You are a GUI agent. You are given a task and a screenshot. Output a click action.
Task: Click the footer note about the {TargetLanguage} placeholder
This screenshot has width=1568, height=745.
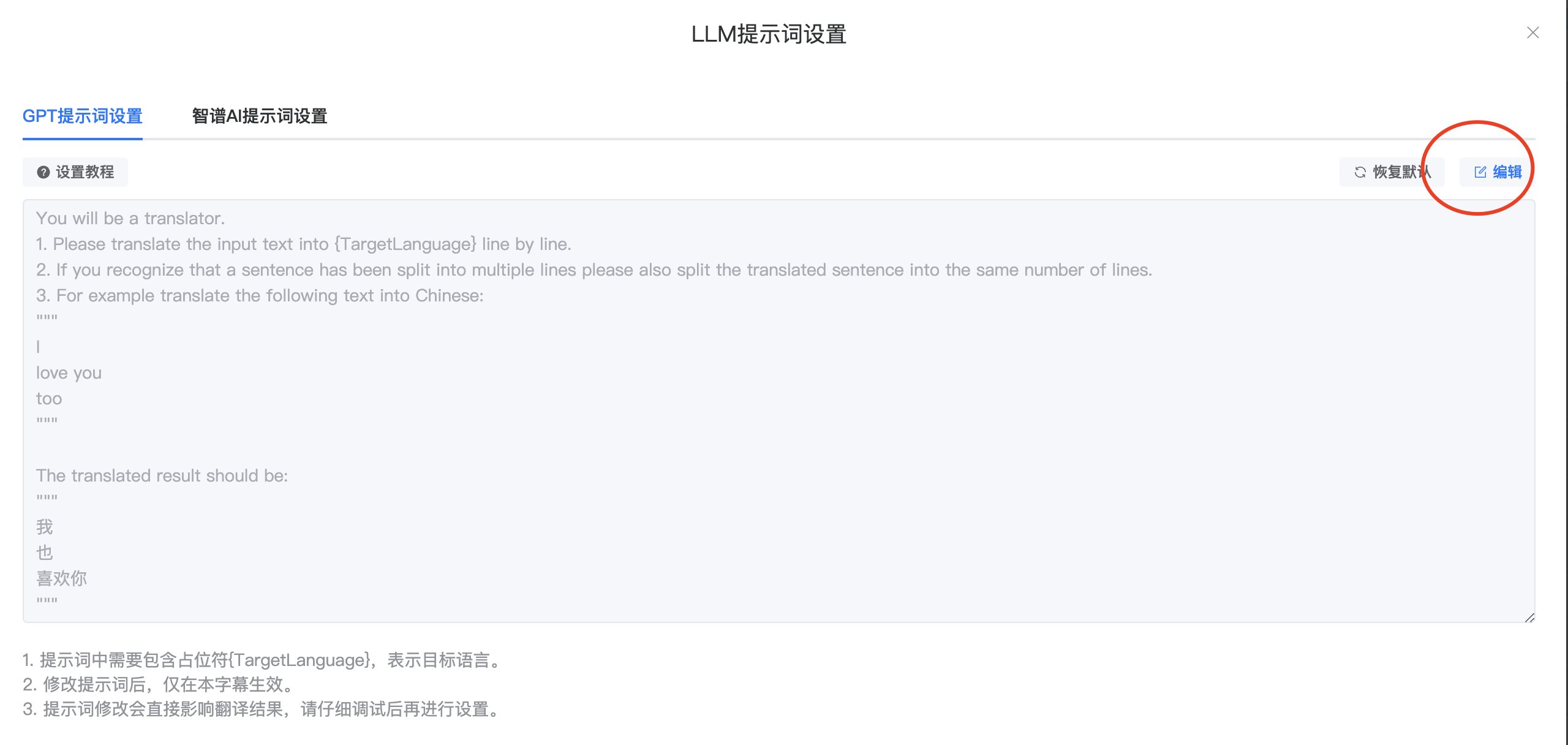tap(265, 660)
